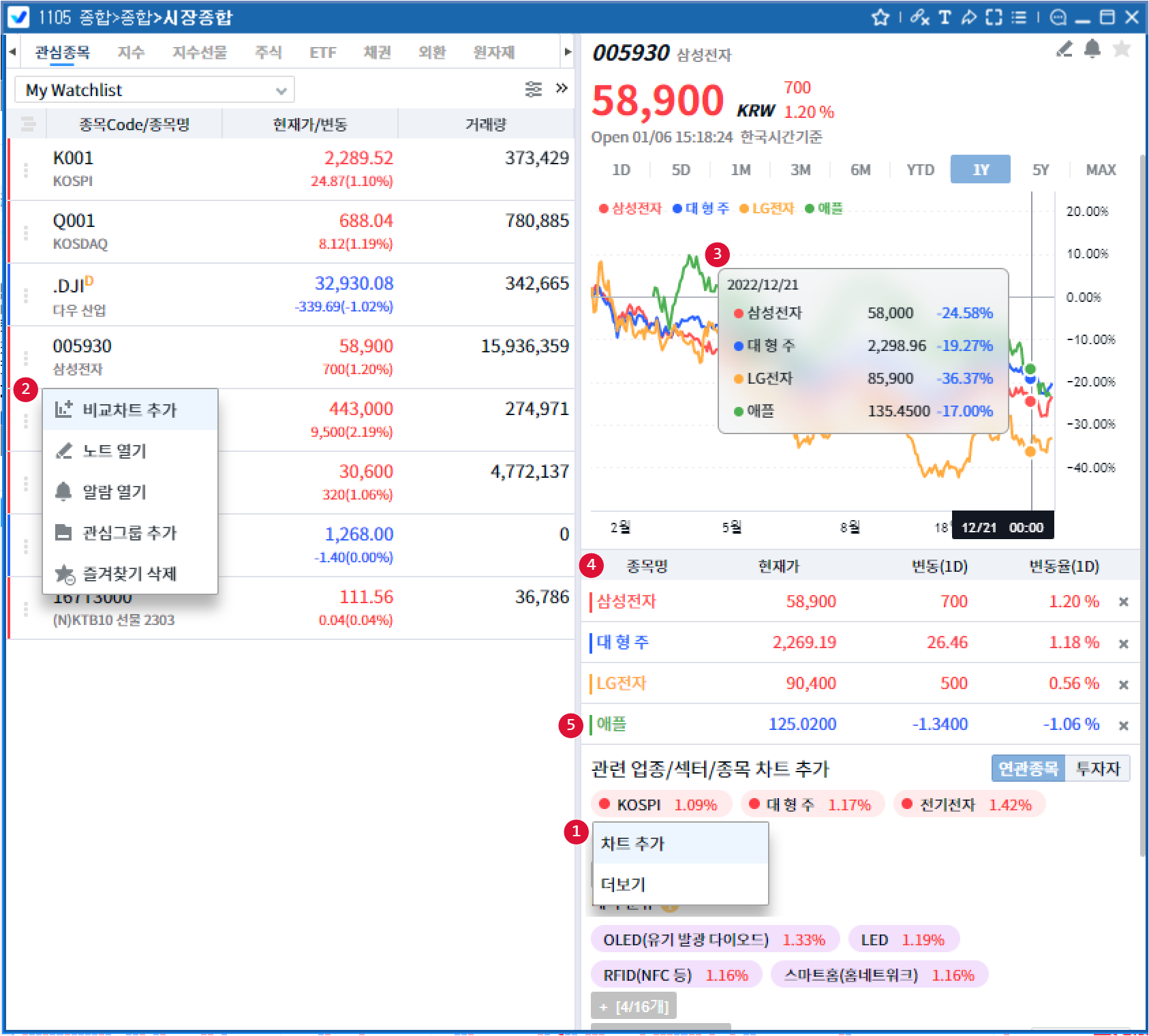This screenshot has width=1149, height=1036.
Task: Click the double-chevron expand icon by watchlist
Action: point(562,89)
